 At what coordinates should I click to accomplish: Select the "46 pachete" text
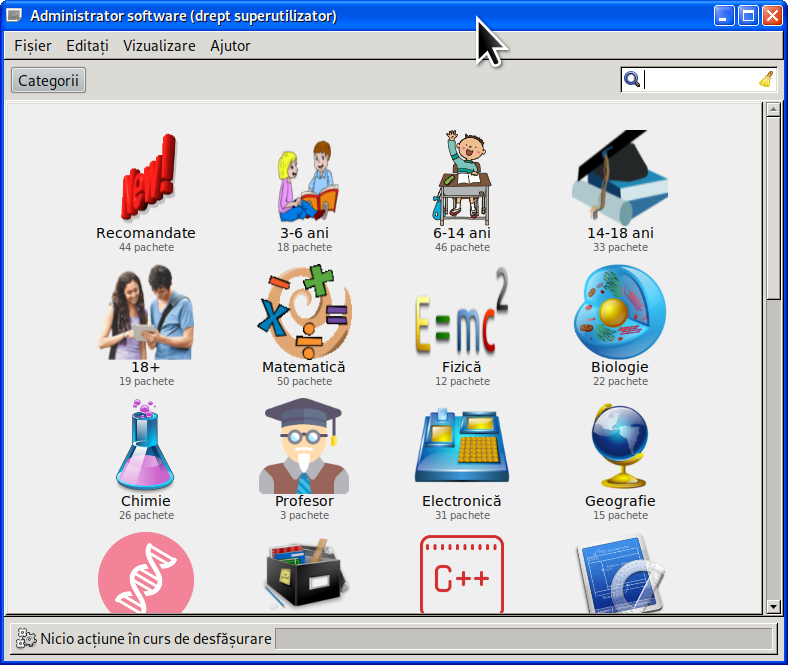pos(462,247)
